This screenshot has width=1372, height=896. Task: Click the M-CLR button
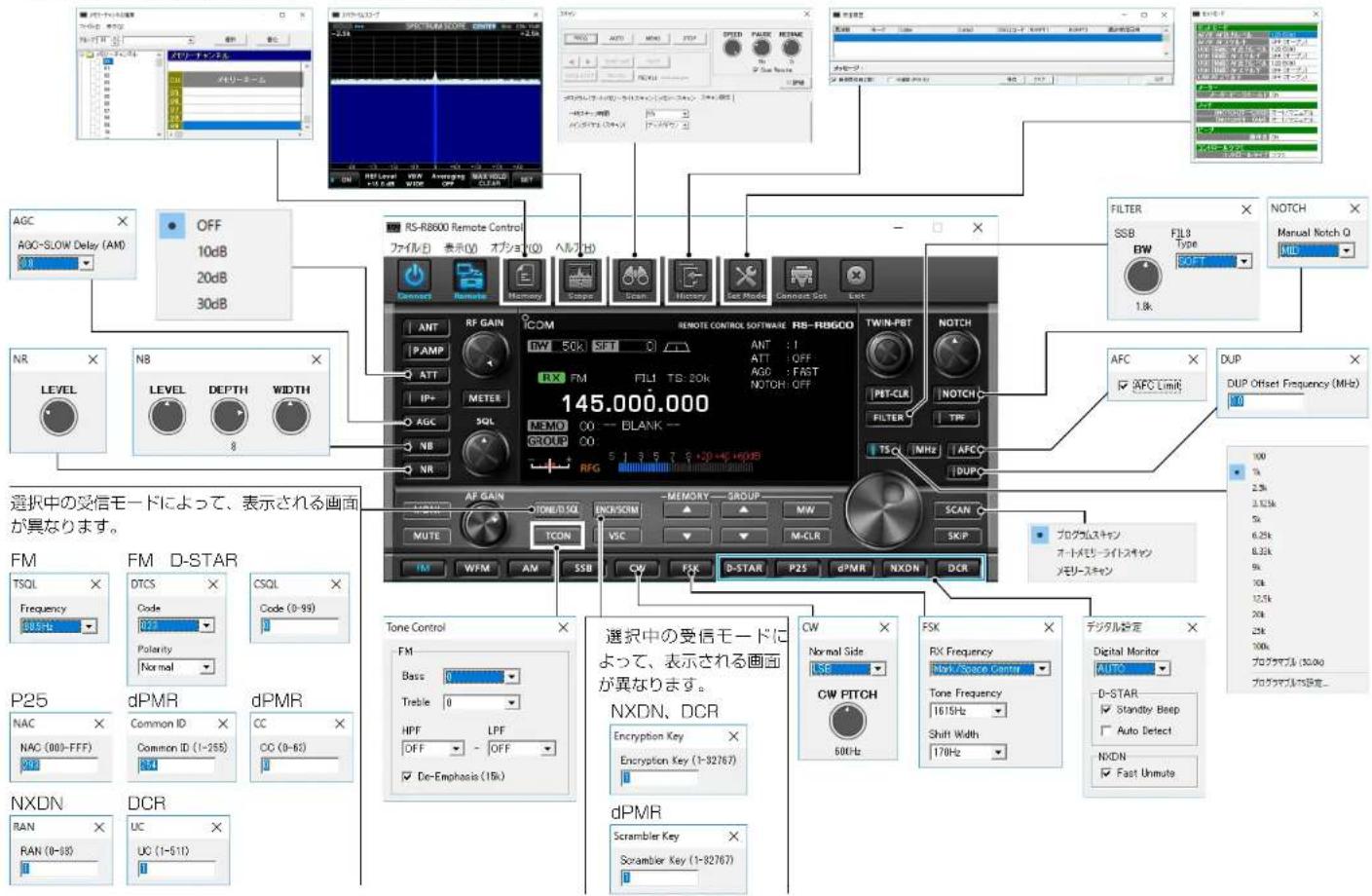tap(804, 536)
